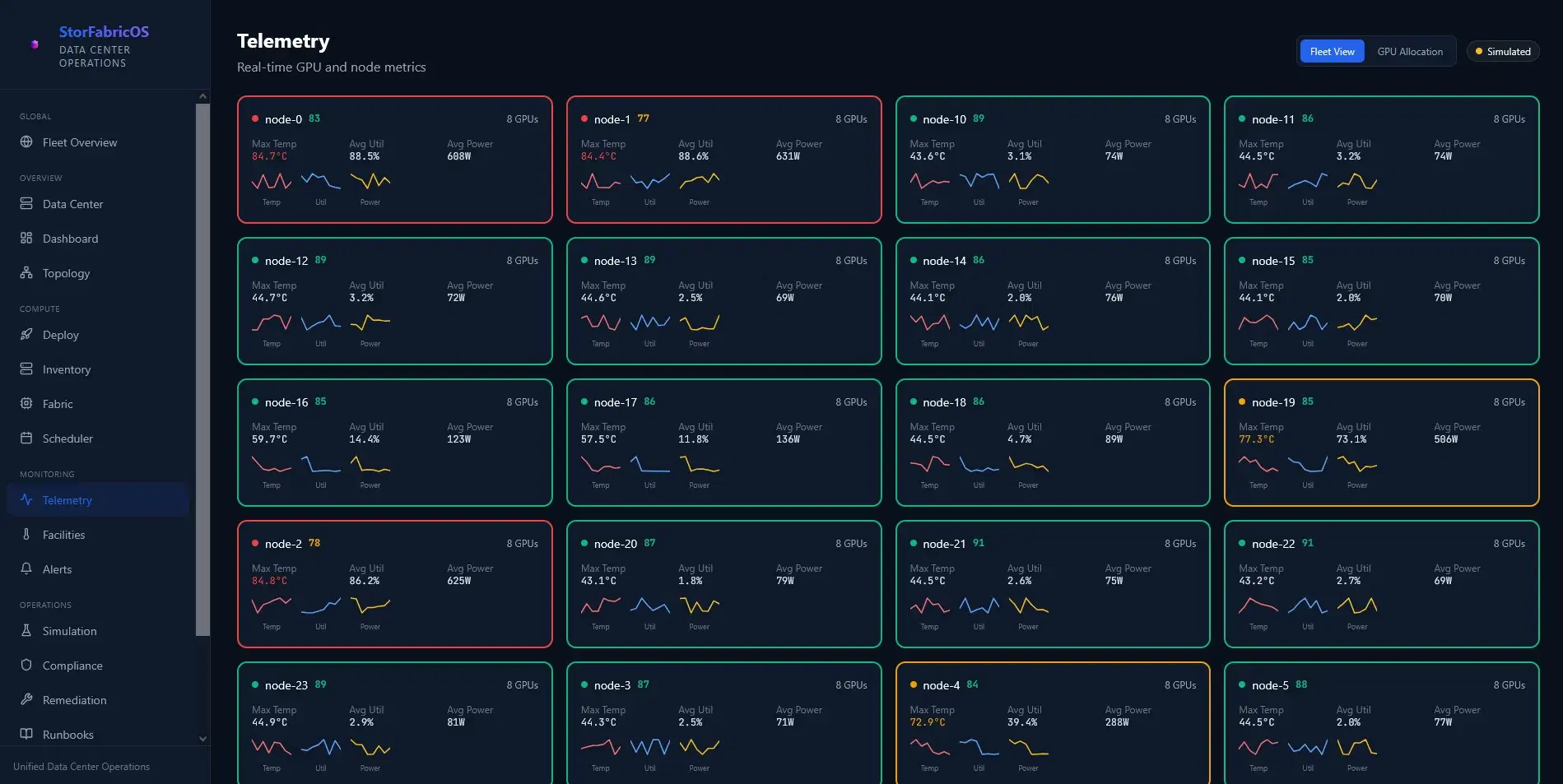Click StorFabricOS title text
Screen dimensions: 1563x784
[x=104, y=31]
